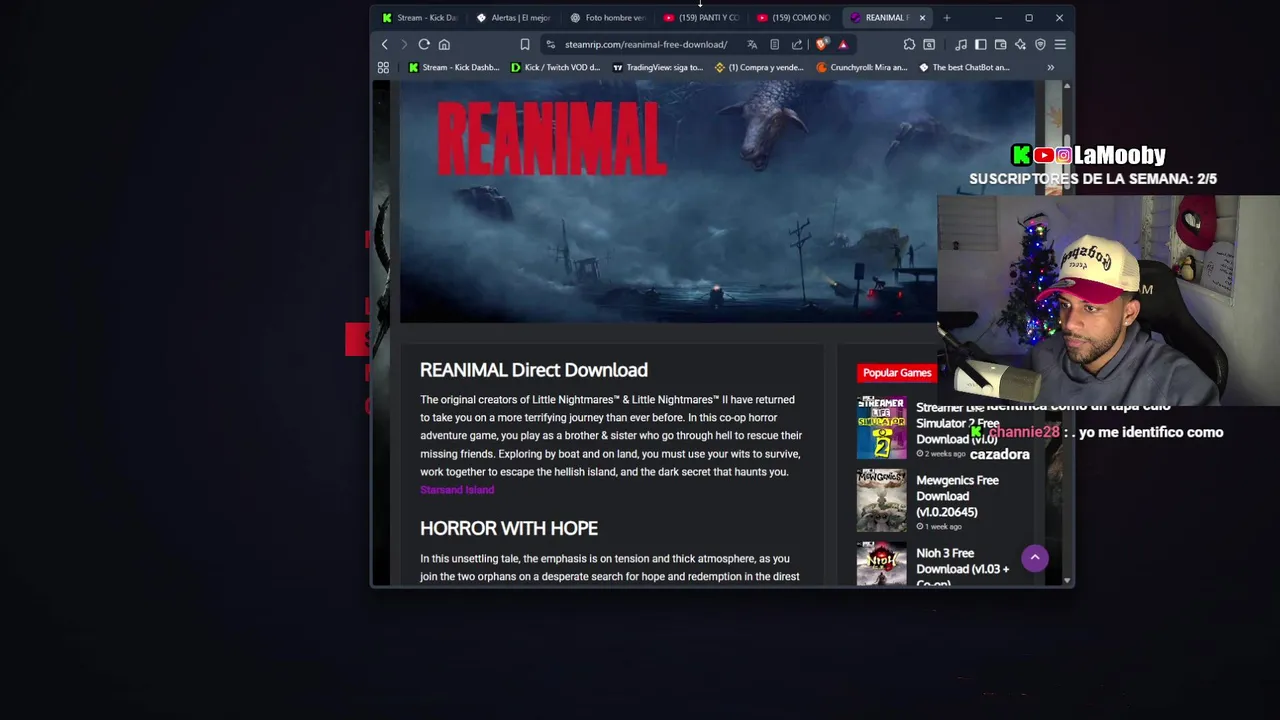The height and width of the screenshot is (720, 1280).
Task: Click the REANIMAL Direct Download heading
Action: pyautogui.click(x=534, y=370)
